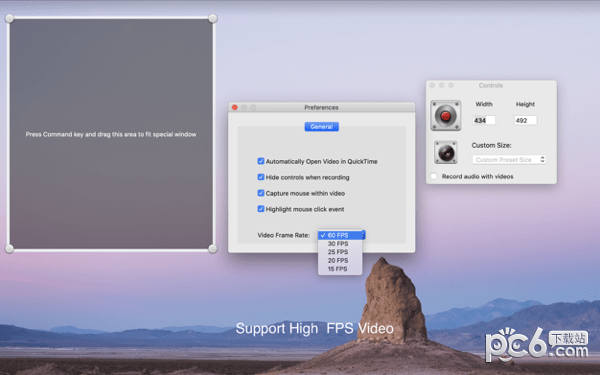
Task: Click bottom-right resize handle of capture area
Action: pyautogui.click(x=213, y=249)
